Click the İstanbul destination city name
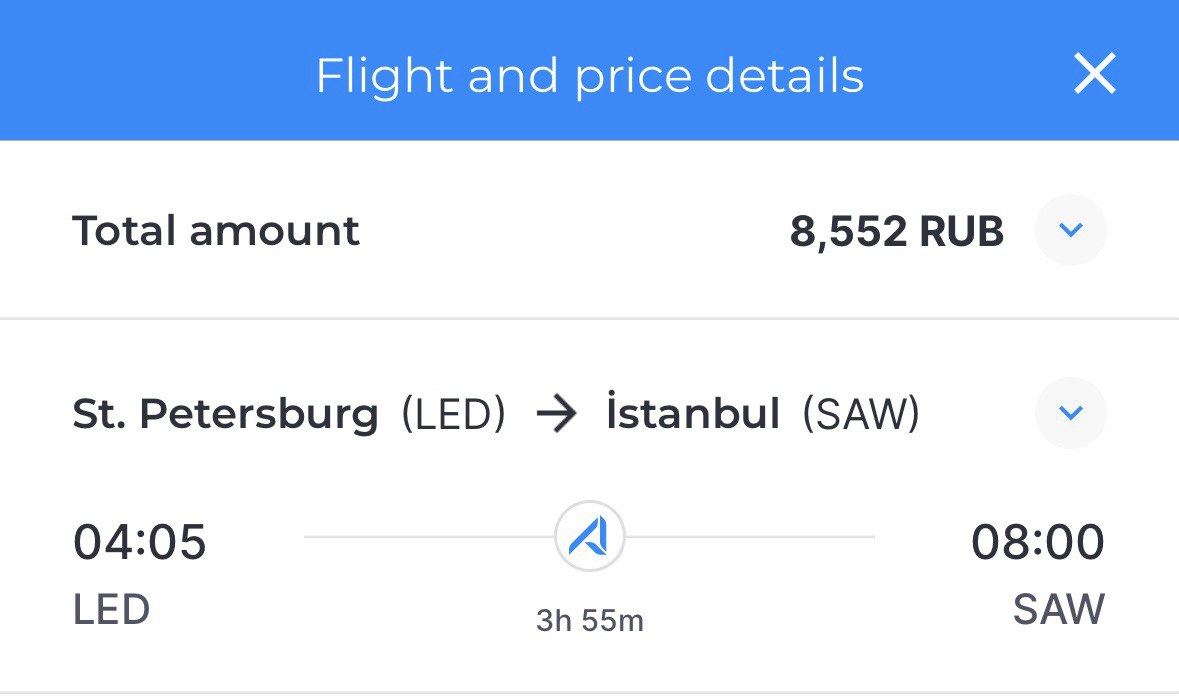The image size is (1179, 699). 693,412
